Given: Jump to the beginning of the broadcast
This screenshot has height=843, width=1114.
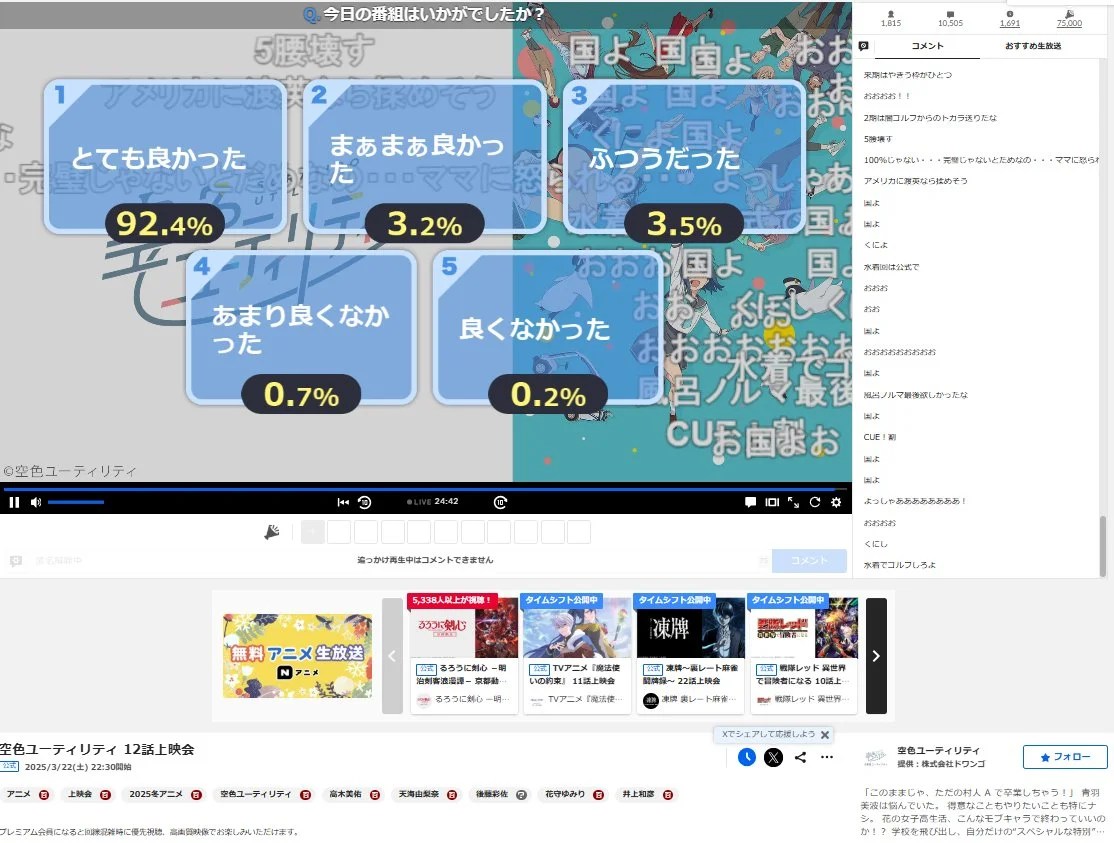Looking at the screenshot, I should pos(343,502).
